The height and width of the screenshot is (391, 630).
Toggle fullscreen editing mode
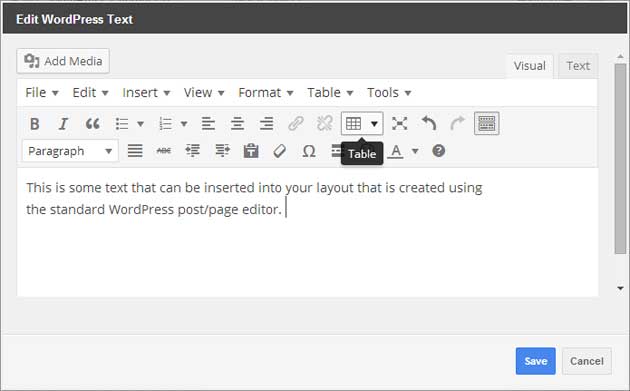click(399, 123)
